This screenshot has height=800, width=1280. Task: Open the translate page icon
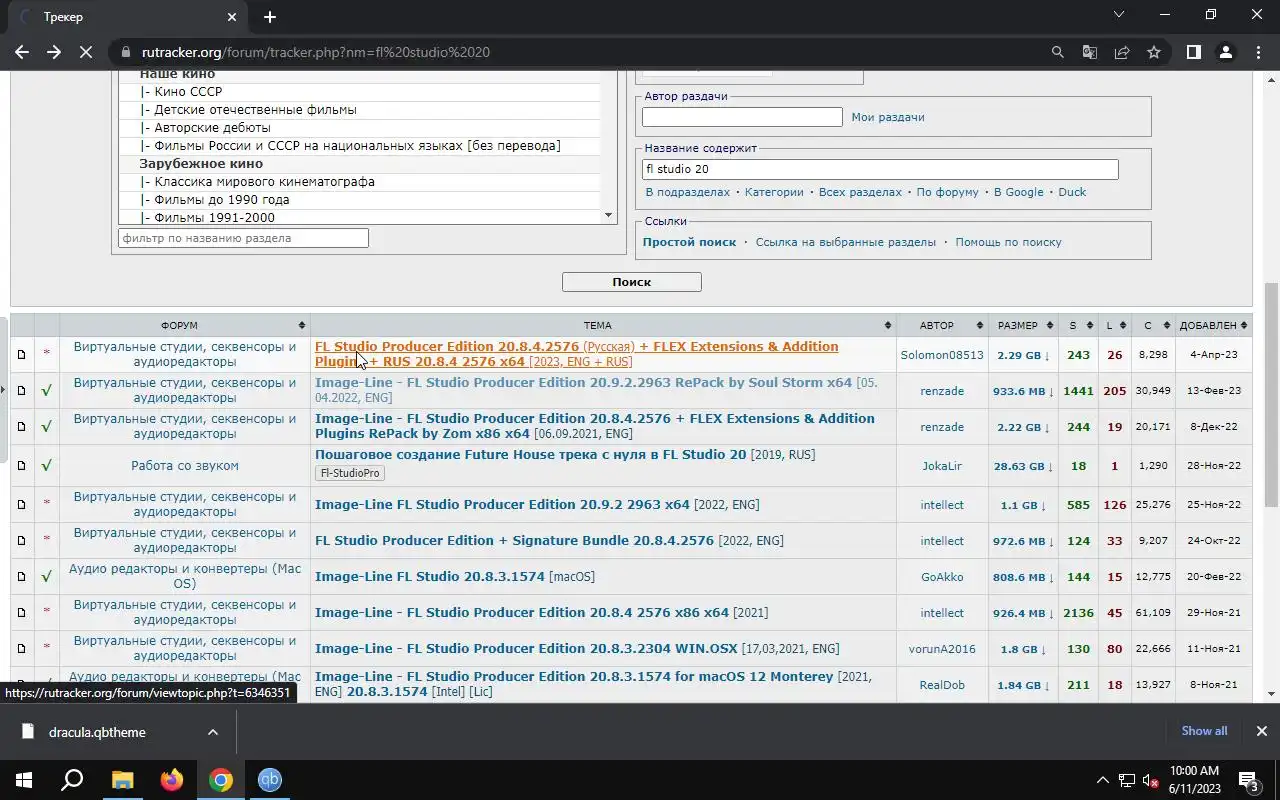pyautogui.click(x=1090, y=52)
